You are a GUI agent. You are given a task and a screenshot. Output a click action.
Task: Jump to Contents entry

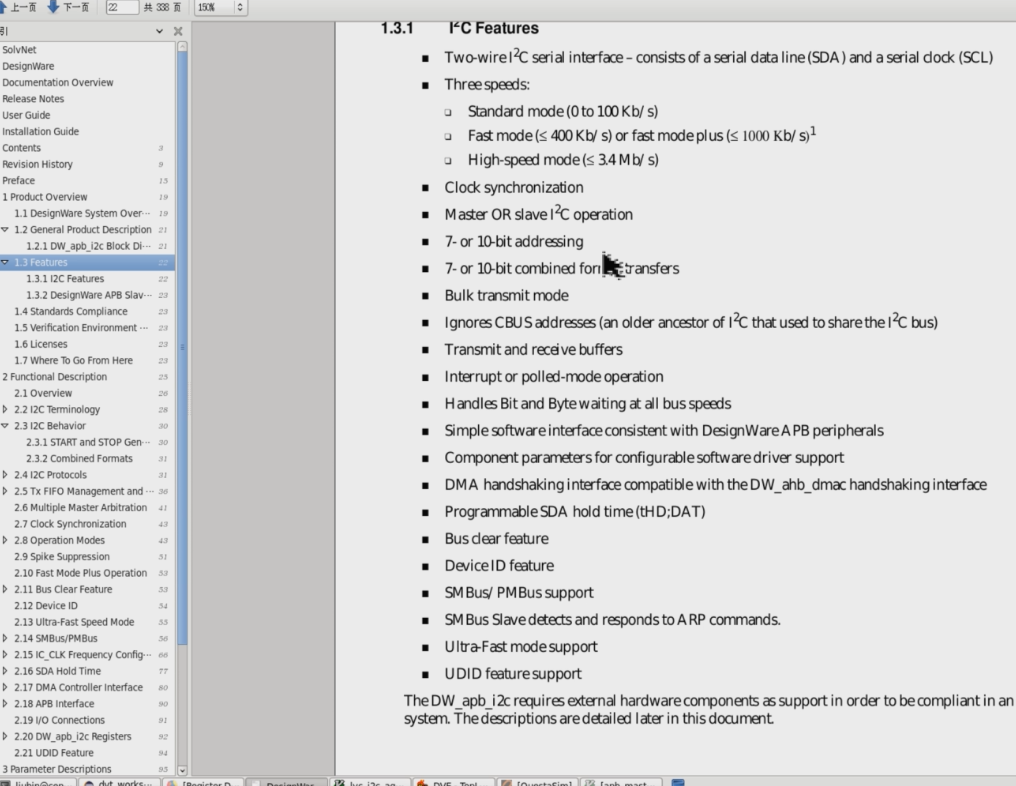(x=21, y=148)
